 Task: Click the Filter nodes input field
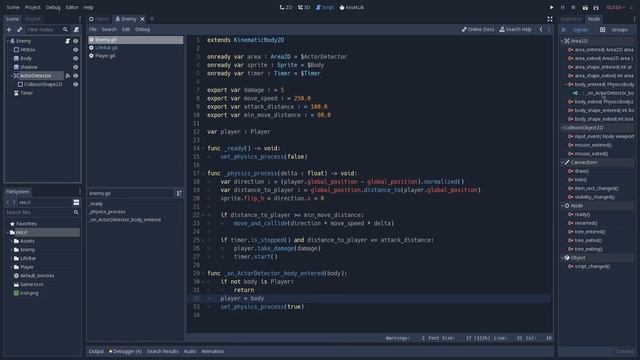click(44, 30)
